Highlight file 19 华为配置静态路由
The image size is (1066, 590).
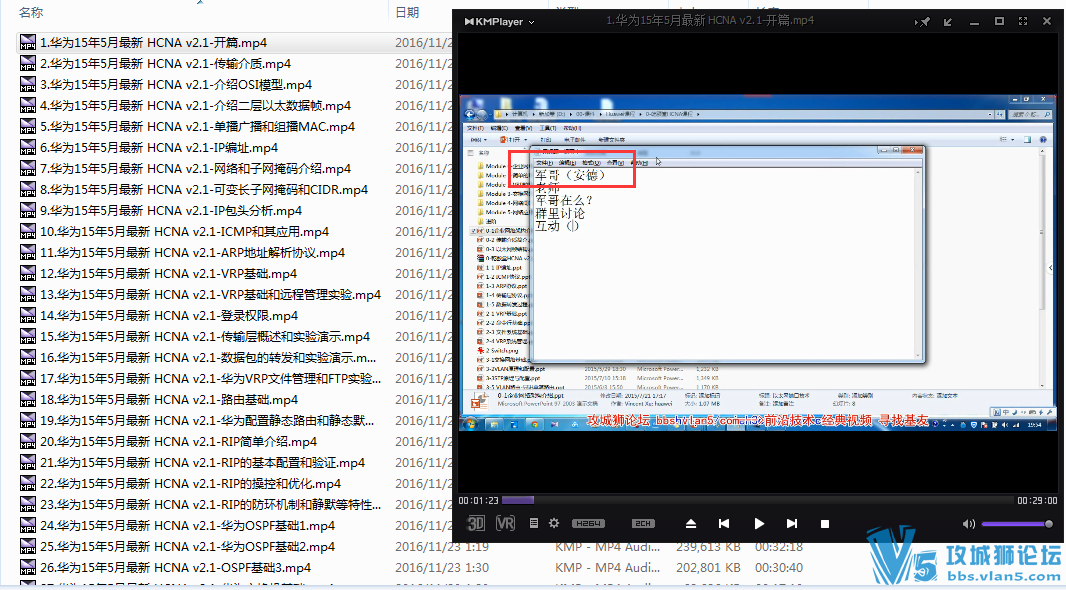coord(207,421)
